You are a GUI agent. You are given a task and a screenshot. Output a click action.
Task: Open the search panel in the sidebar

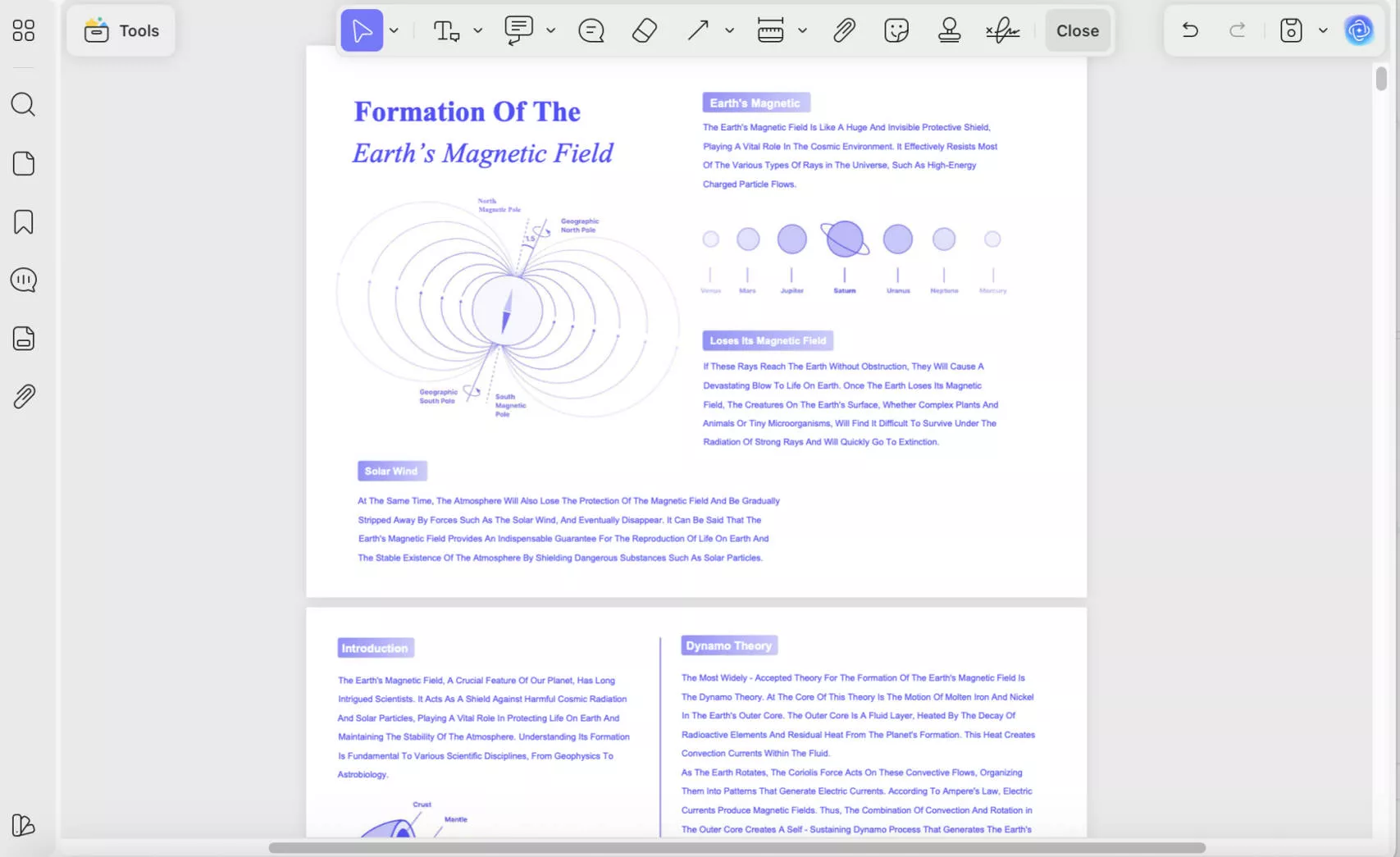point(23,104)
